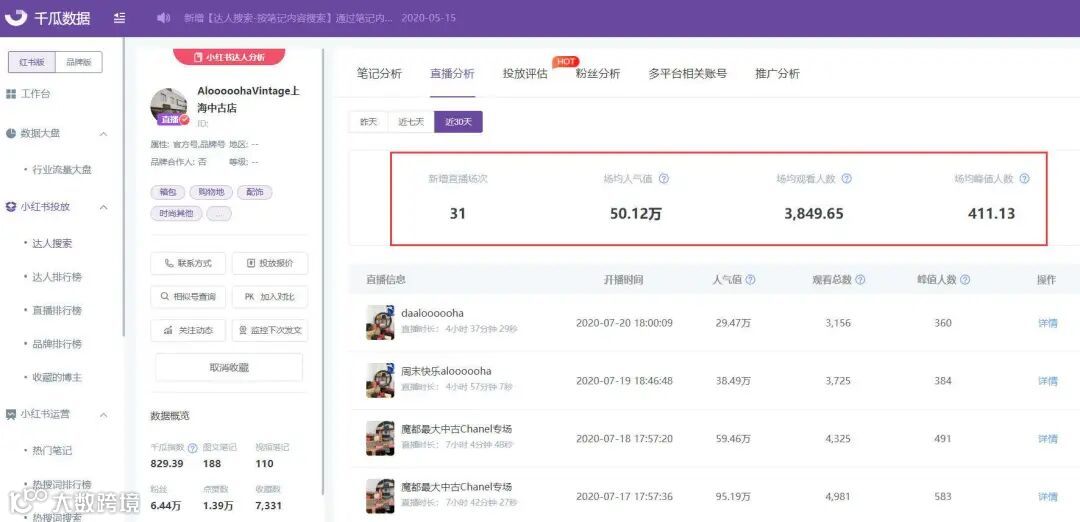Open the 工作台 grid icon
Screen dimensions: 1080x522
[x=11, y=94]
